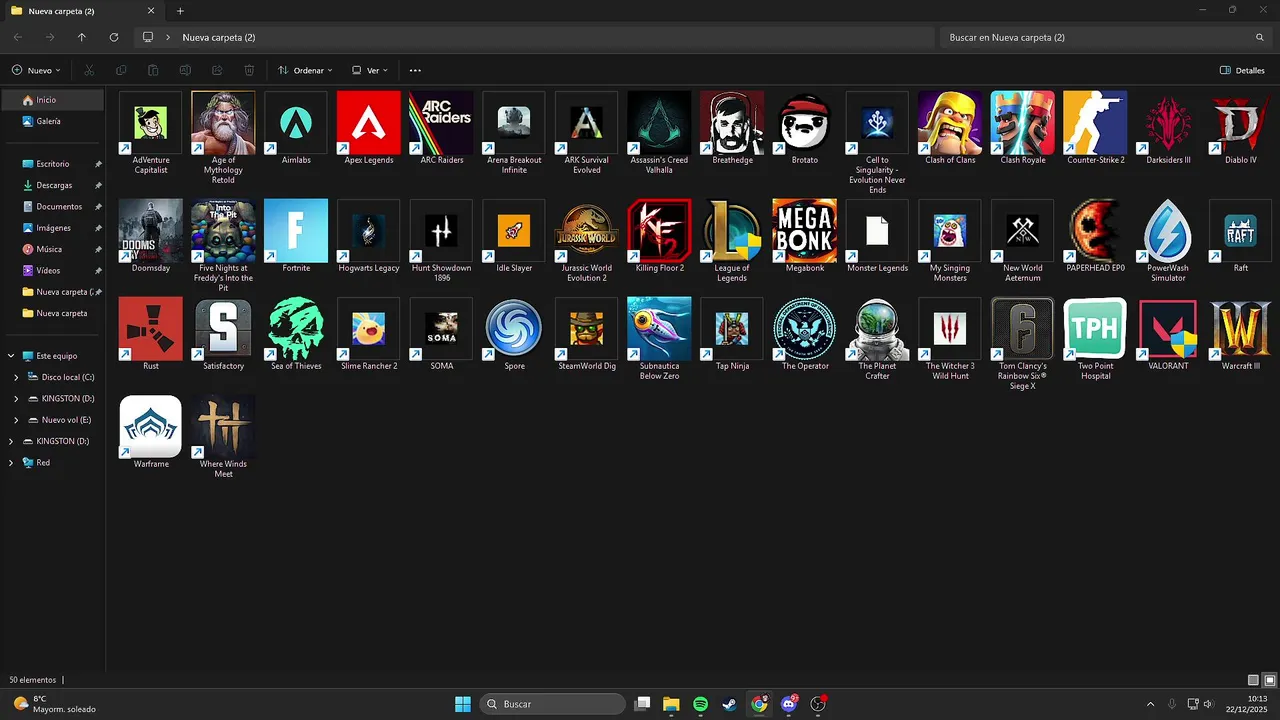
Task: Select the Clash of Clans shortcut
Action: point(950,123)
